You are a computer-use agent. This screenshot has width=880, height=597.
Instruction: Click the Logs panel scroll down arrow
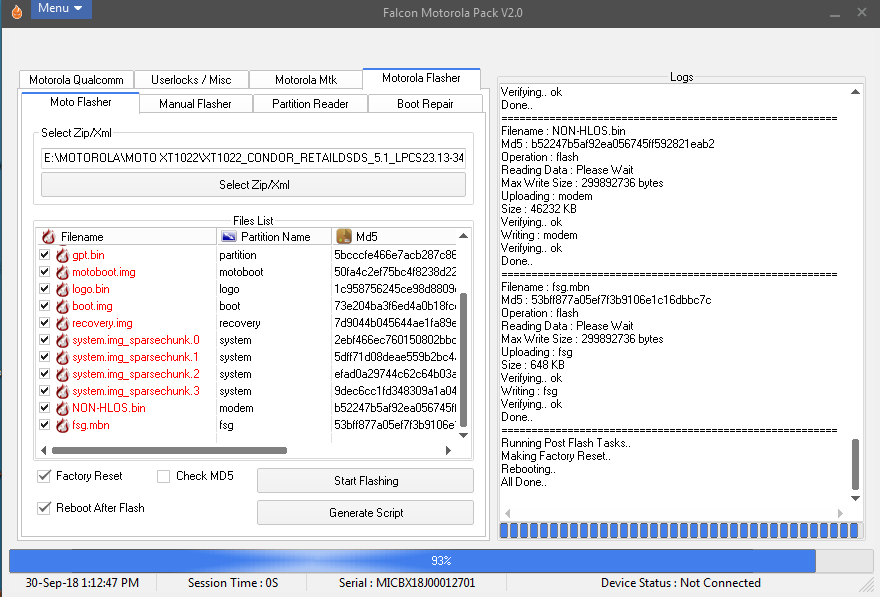pyautogui.click(x=855, y=498)
